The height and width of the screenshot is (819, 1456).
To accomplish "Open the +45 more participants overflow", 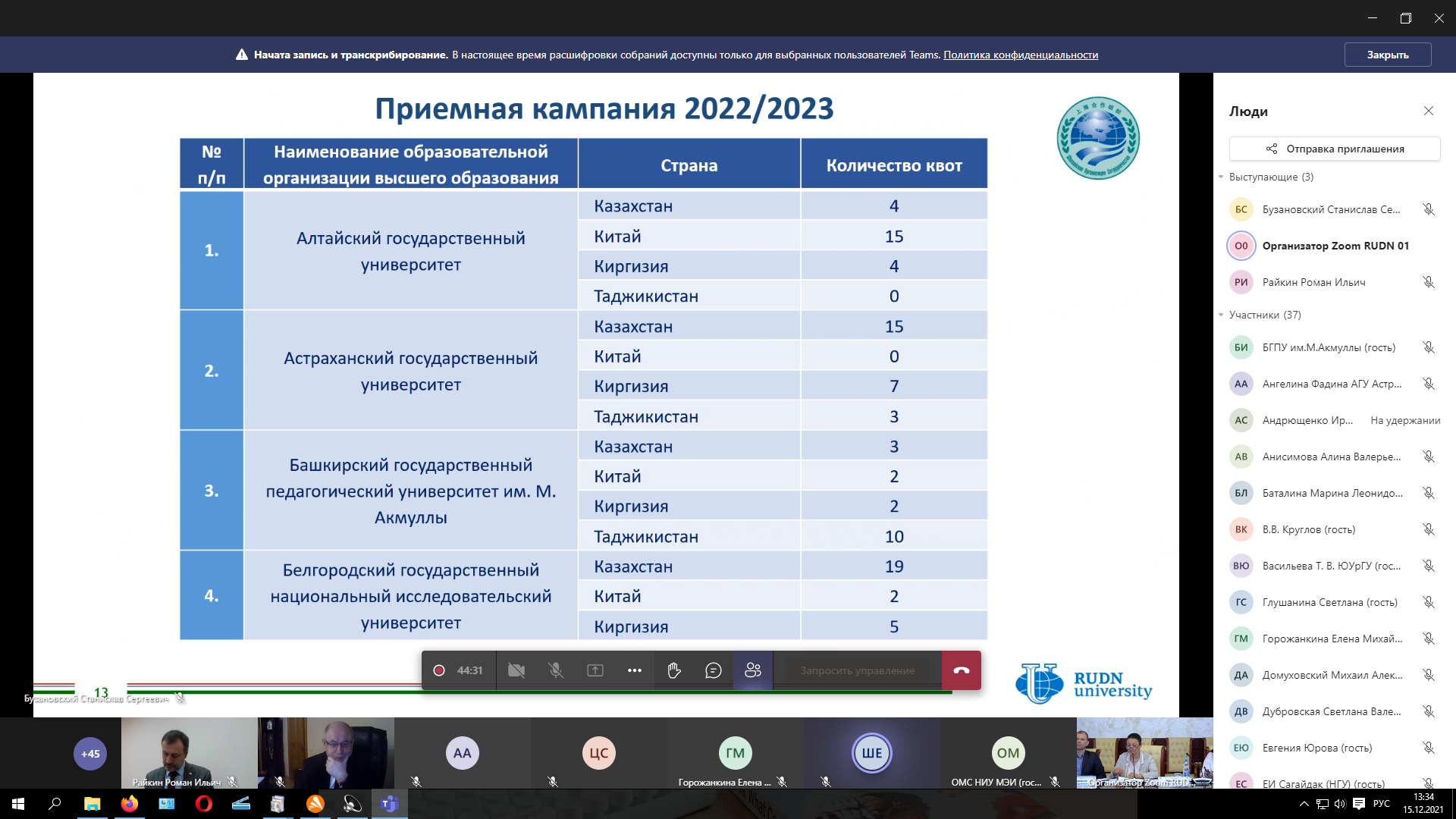I will tap(90, 754).
